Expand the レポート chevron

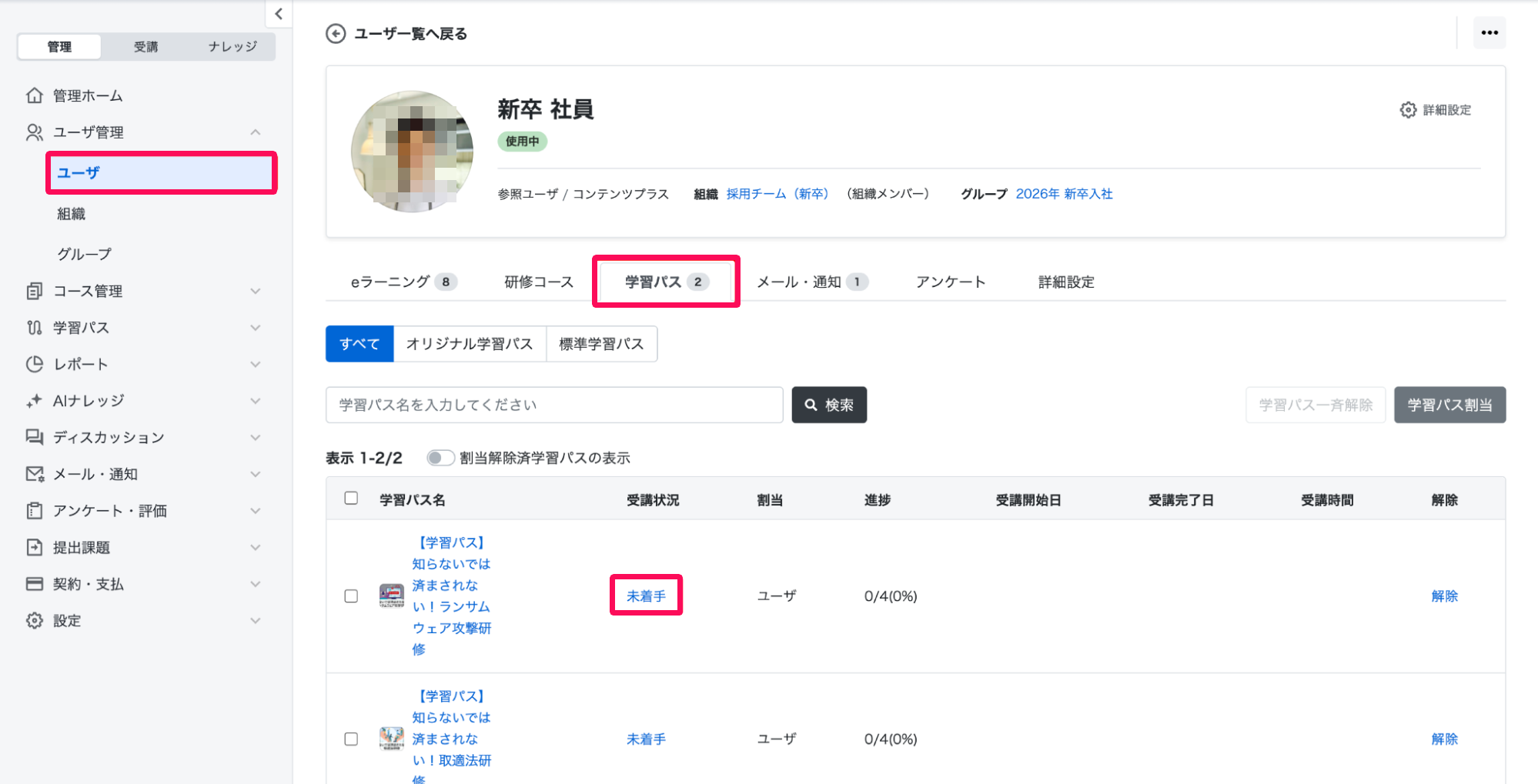(x=256, y=364)
